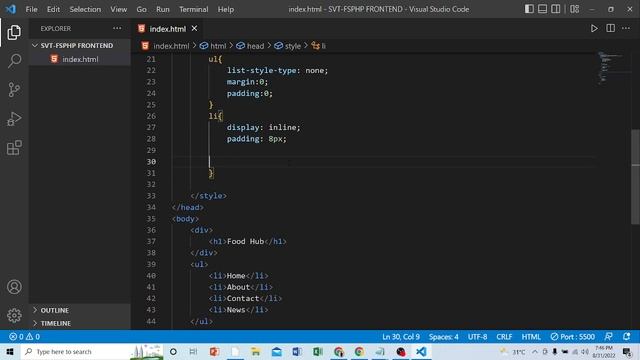This screenshot has width=640, height=360.
Task: Open the feedback icon in status bar
Action: coord(608,337)
